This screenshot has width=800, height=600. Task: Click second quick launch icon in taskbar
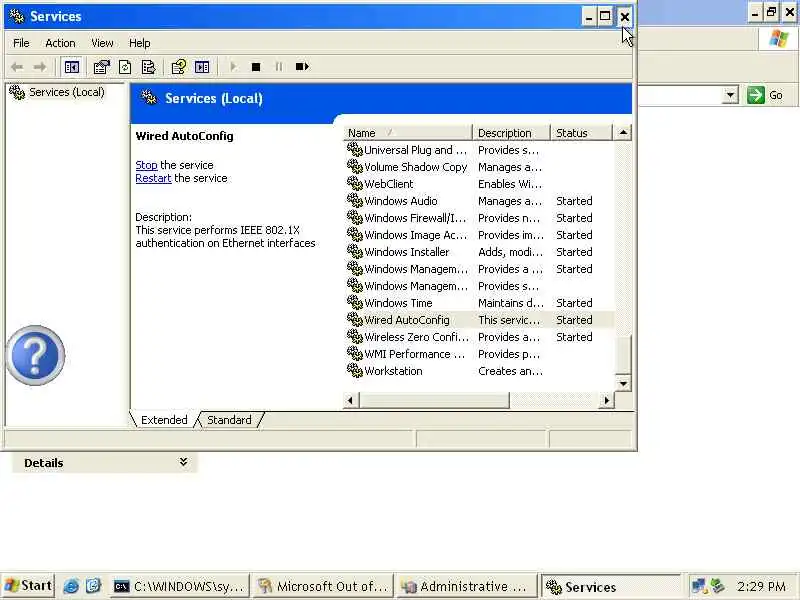pyautogui.click(x=93, y=586)
